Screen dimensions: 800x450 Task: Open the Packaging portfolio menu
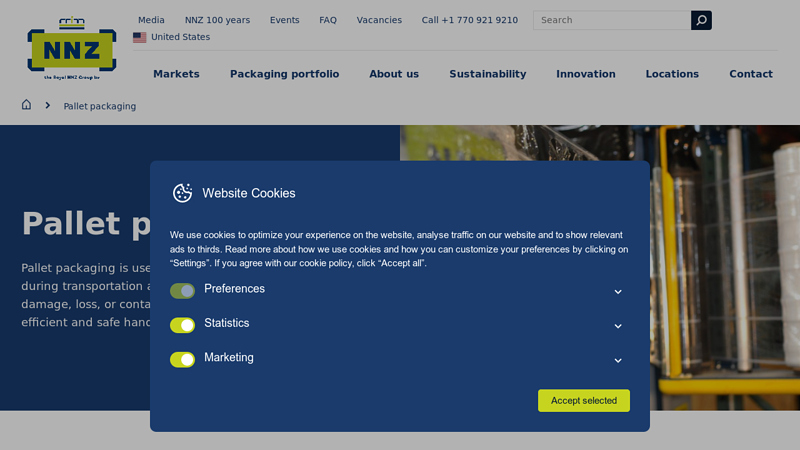click(x=284, y=74)
